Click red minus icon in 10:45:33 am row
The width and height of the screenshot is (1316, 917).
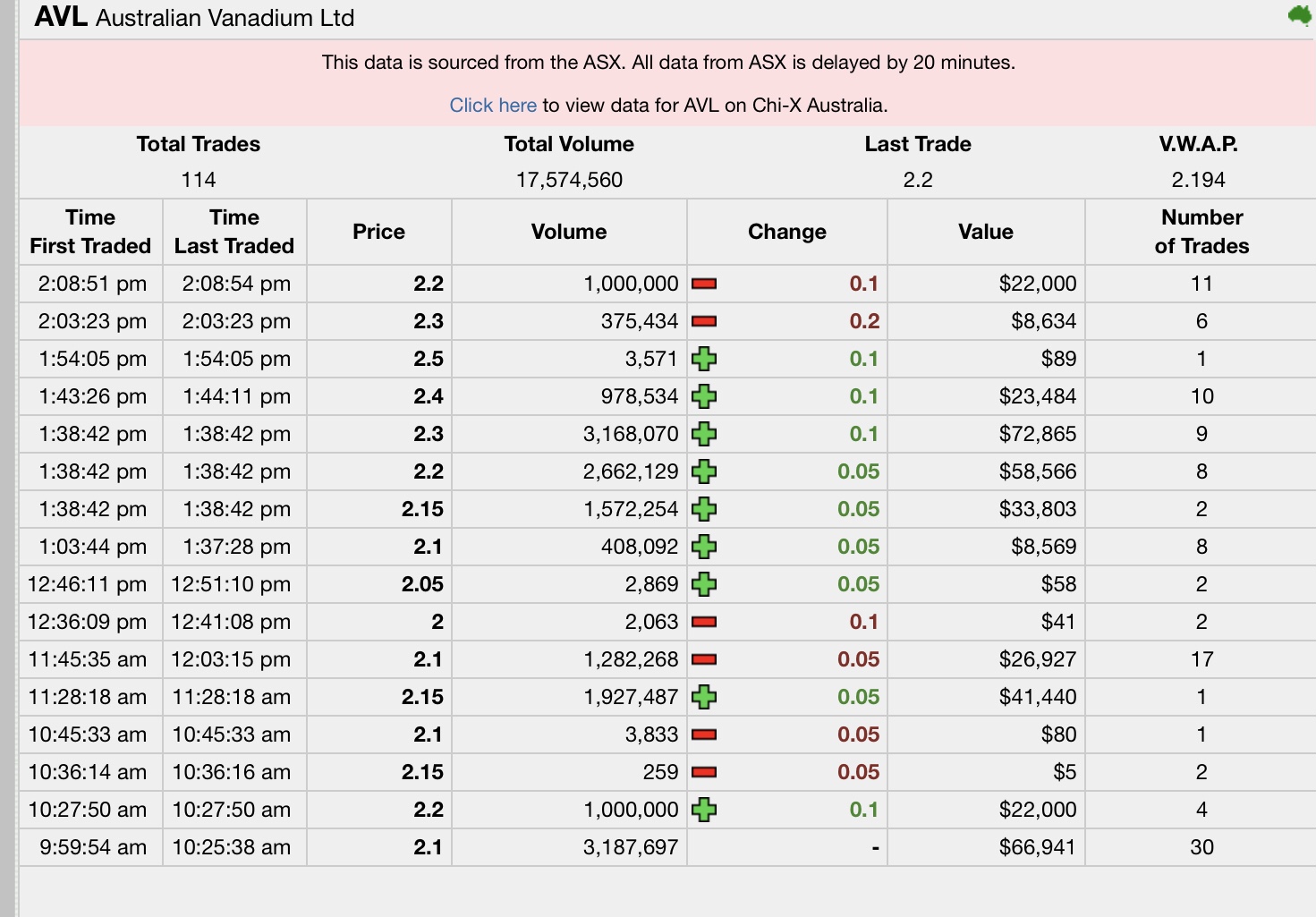[704, 734]
